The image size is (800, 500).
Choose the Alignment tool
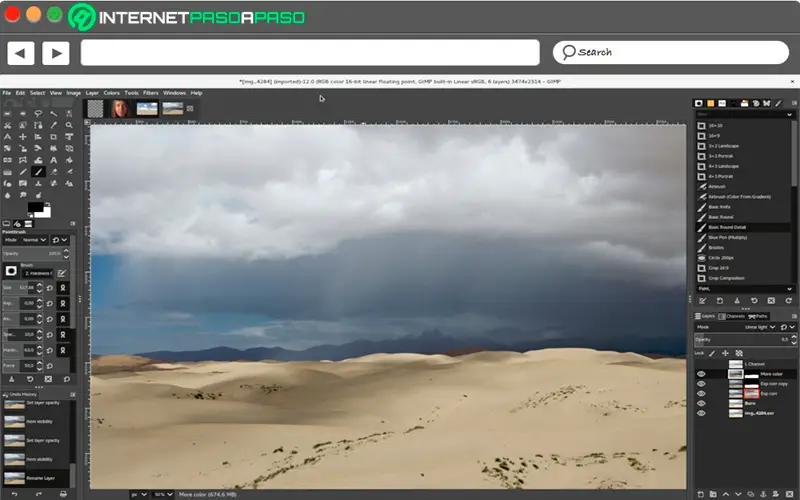pos(38,137)
